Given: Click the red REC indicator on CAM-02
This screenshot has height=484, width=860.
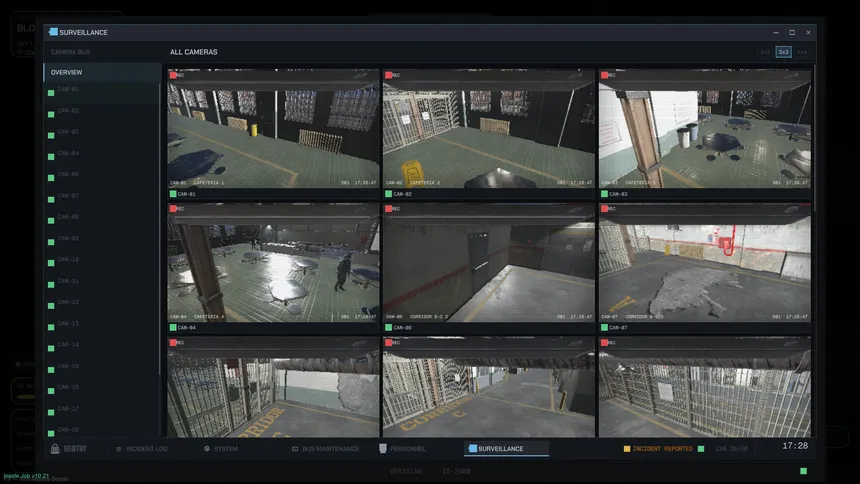Looking at the screenshot, I should pyautogui.click(x=388, y=75).
